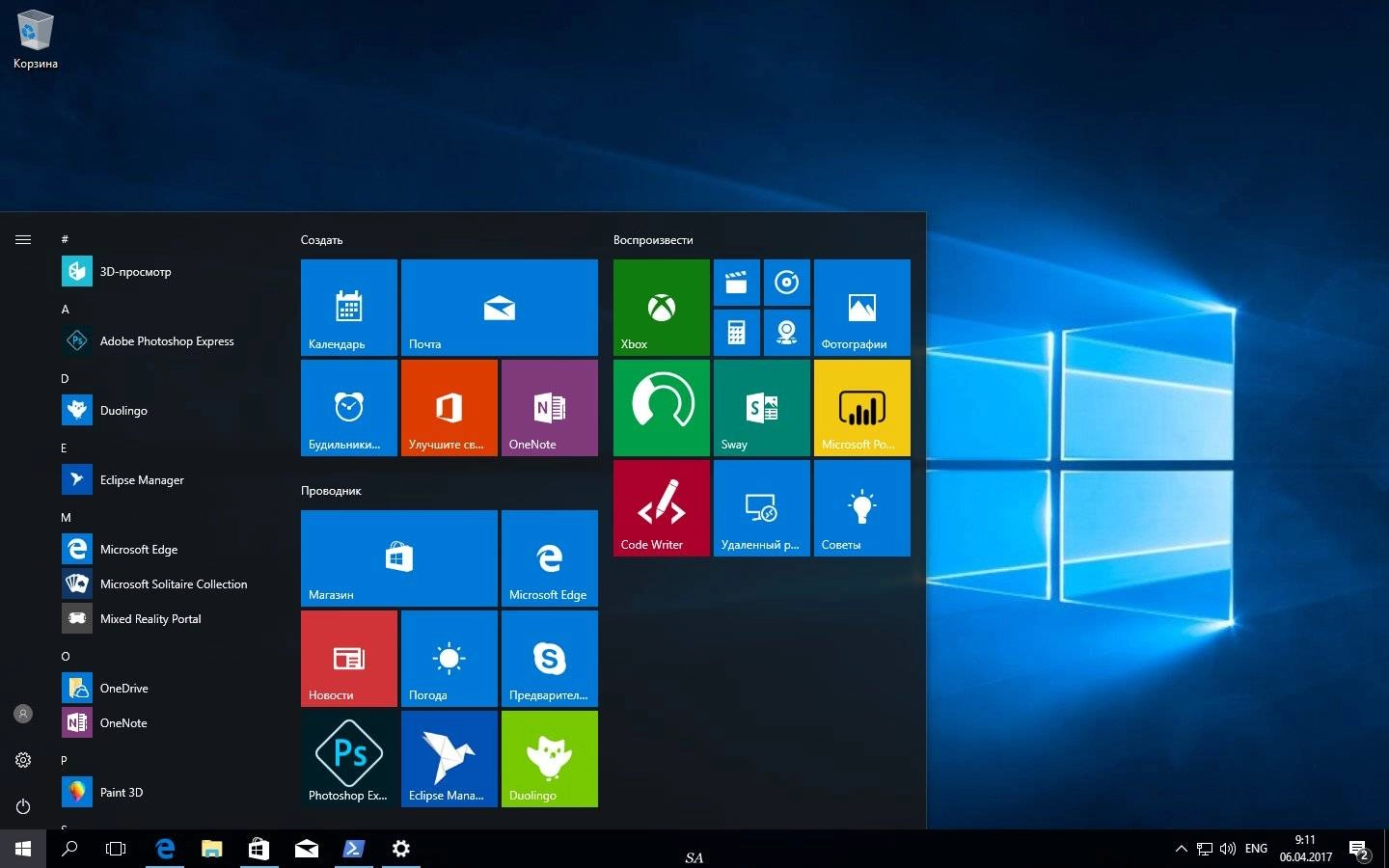The width and height of the screenshot is (1389, 868).
Task: Click the M letter header
Action: [66, 518]
